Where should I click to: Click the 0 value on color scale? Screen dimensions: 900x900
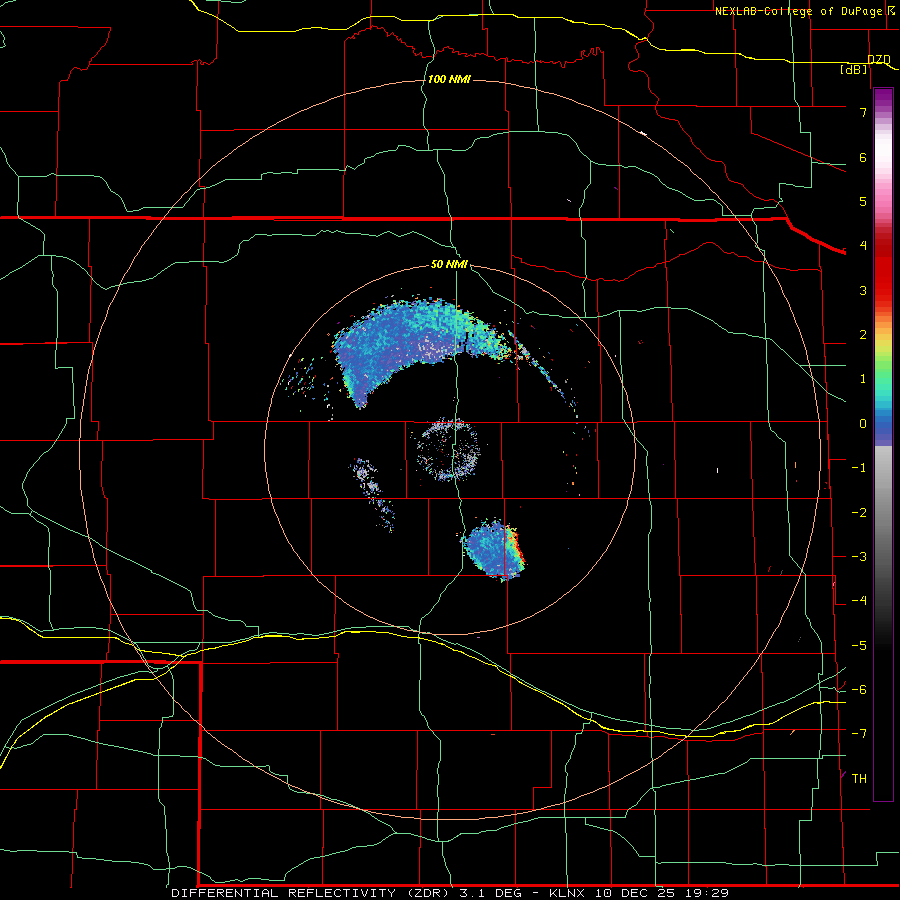pos(863,424)
